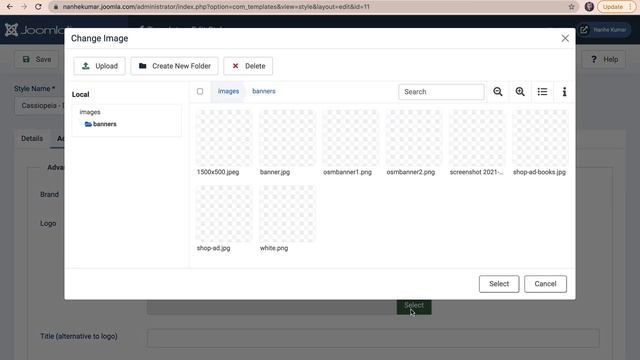Click the browser address bar URL

[x=216, y=7]
